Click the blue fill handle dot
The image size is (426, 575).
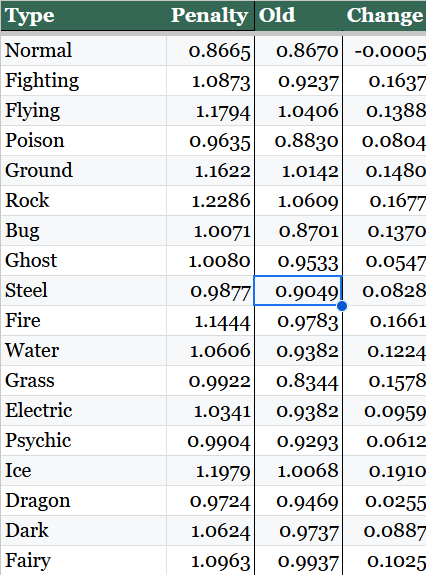click(342, 305)
